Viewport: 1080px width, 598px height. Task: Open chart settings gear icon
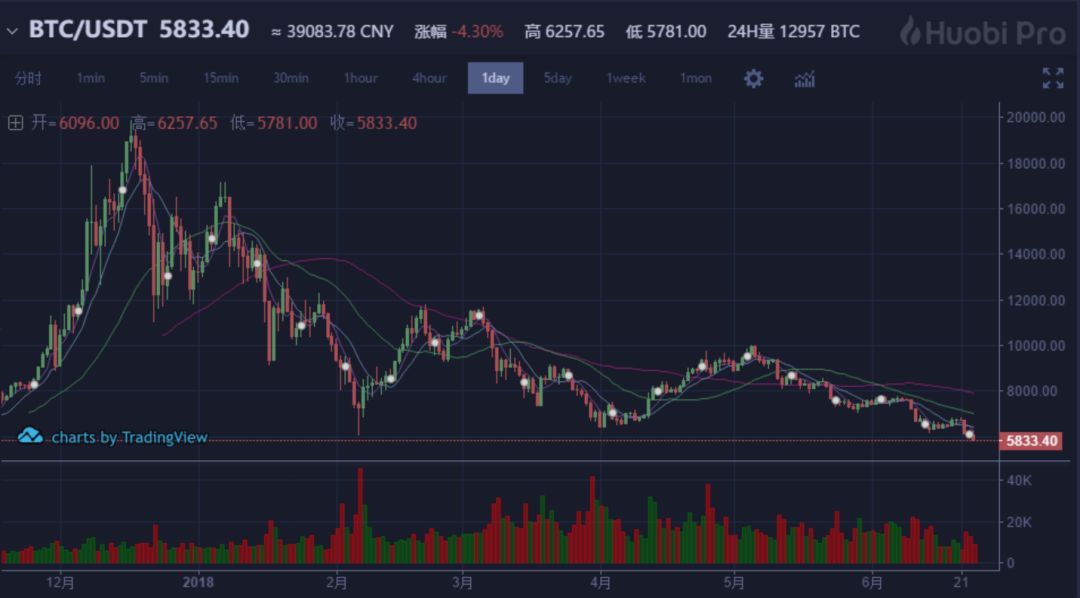pos(753,78)
